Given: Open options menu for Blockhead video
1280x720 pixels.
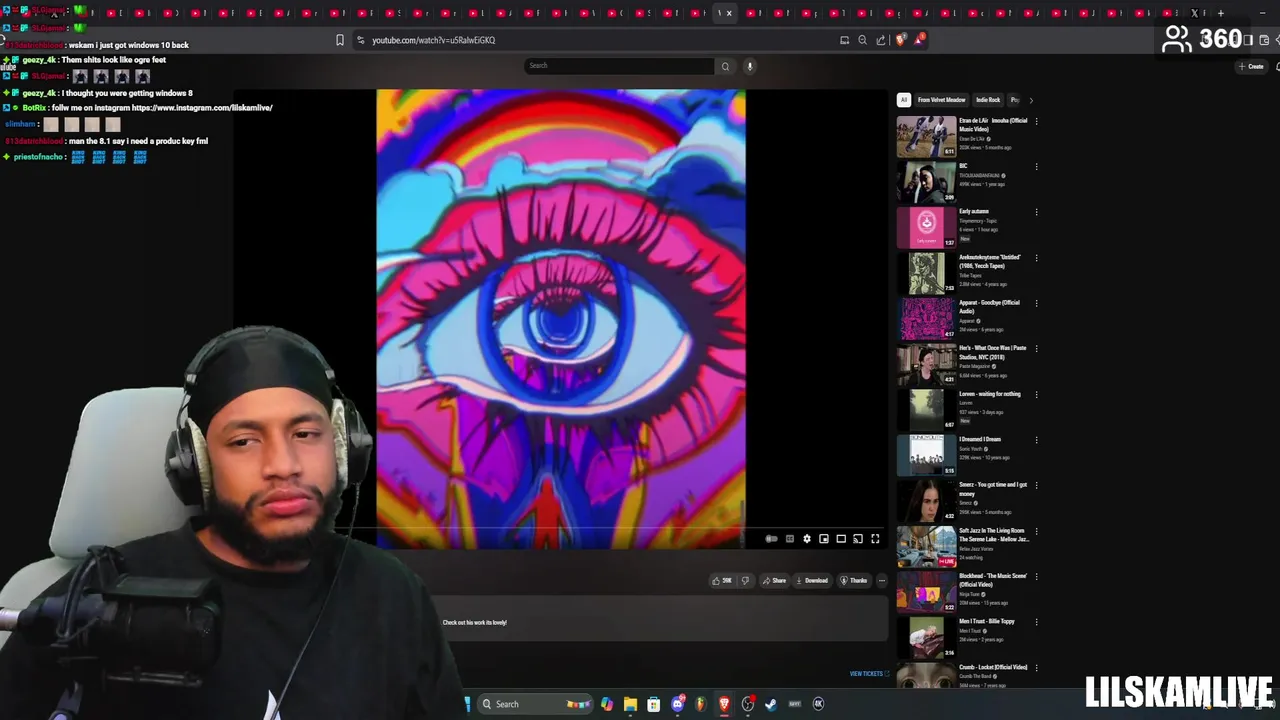Looking at the screenshot, I should click(x=1036, y=576).
